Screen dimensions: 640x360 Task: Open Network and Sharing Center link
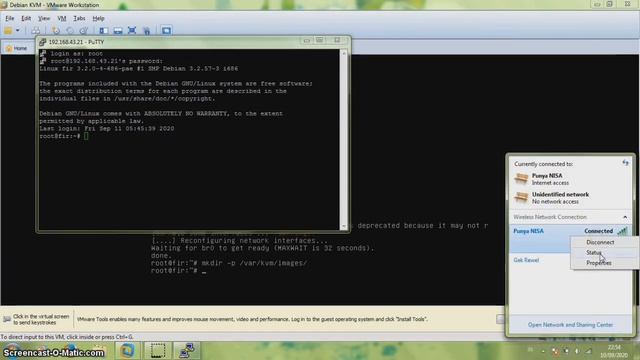tap(570, 325)
